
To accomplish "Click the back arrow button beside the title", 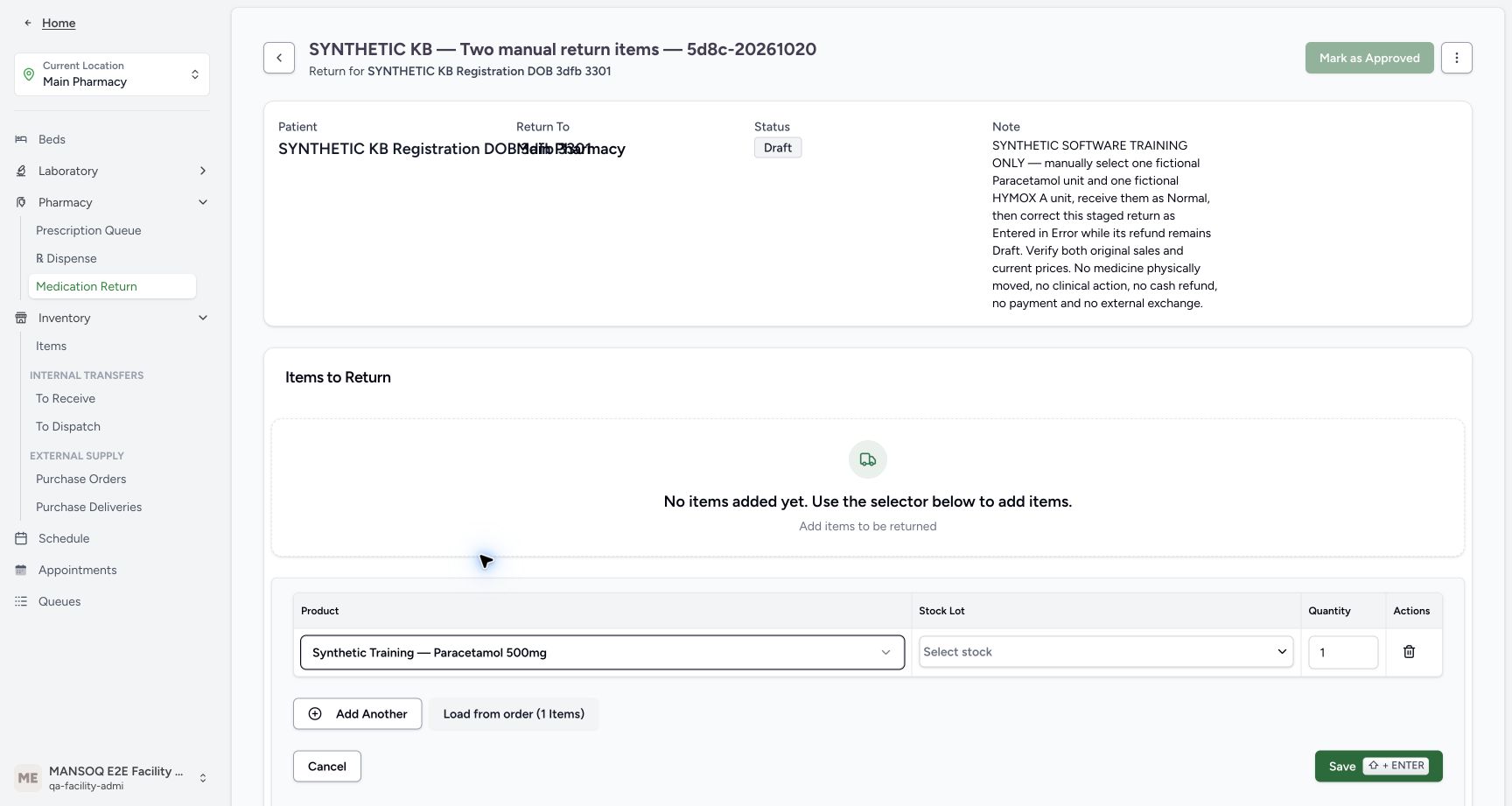I will point(279,58).
